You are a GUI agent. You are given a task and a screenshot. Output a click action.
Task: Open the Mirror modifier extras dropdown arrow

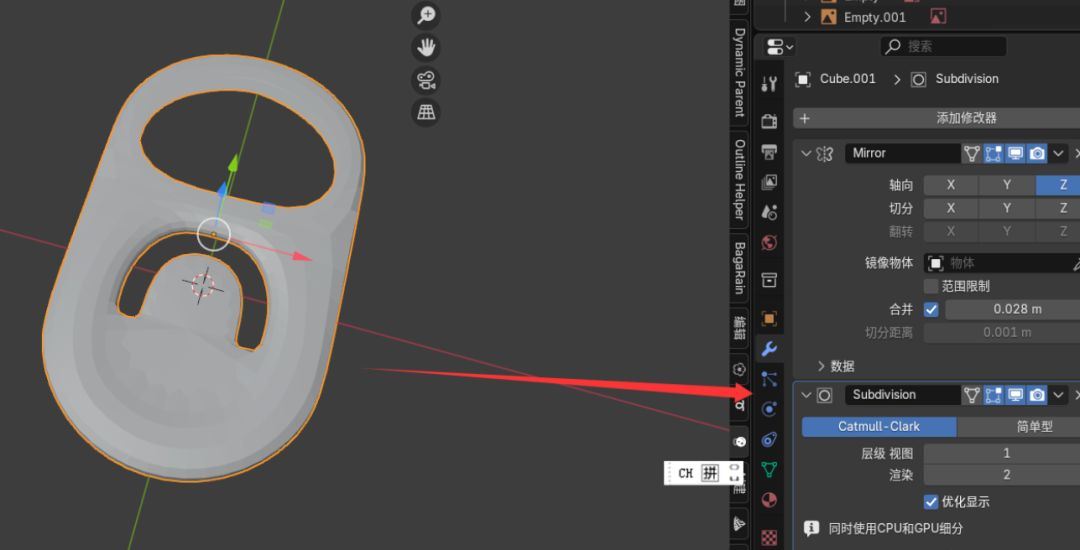[x=1058, y=154]
